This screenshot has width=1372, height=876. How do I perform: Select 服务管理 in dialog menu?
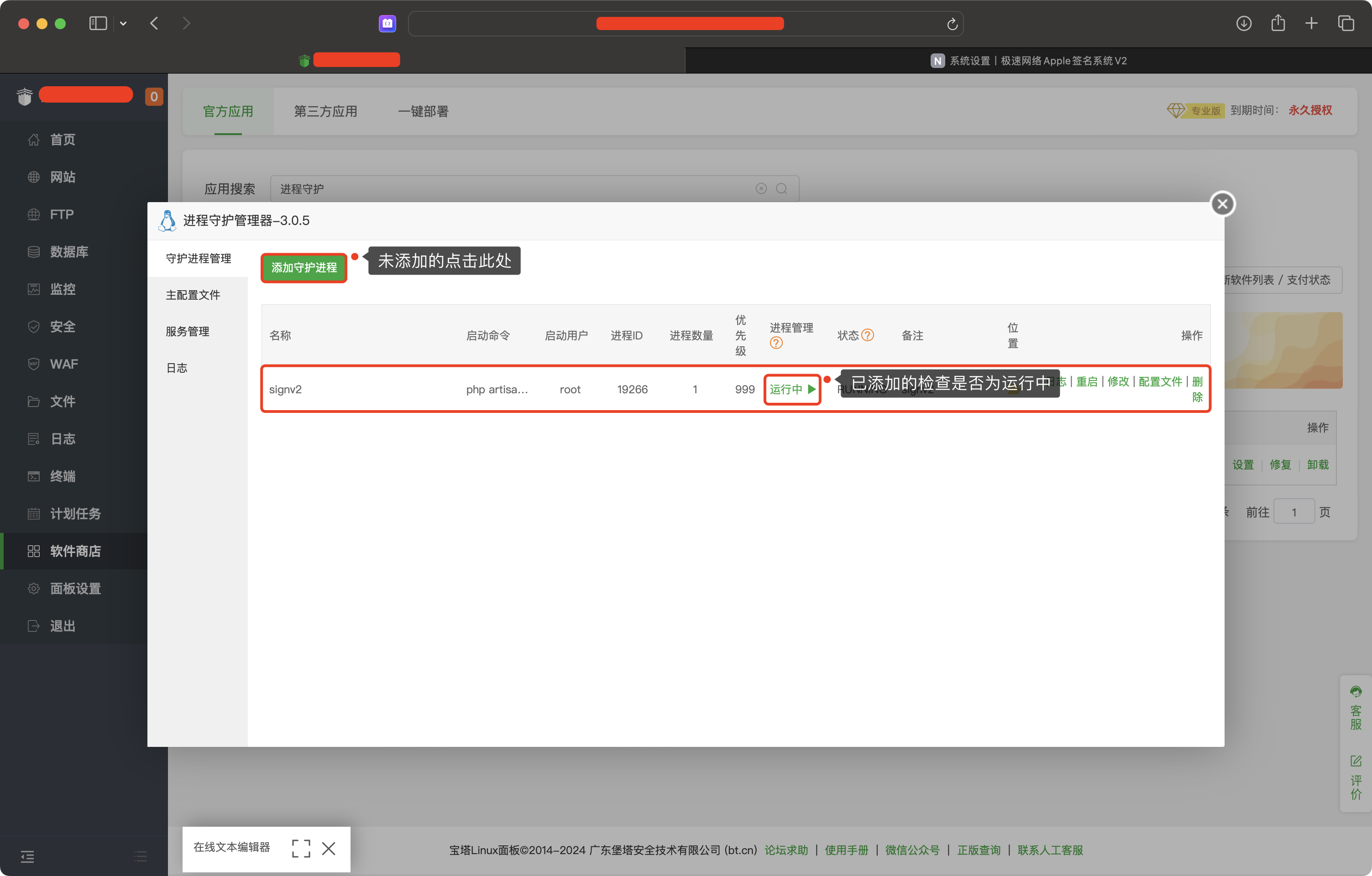[188, 332]
